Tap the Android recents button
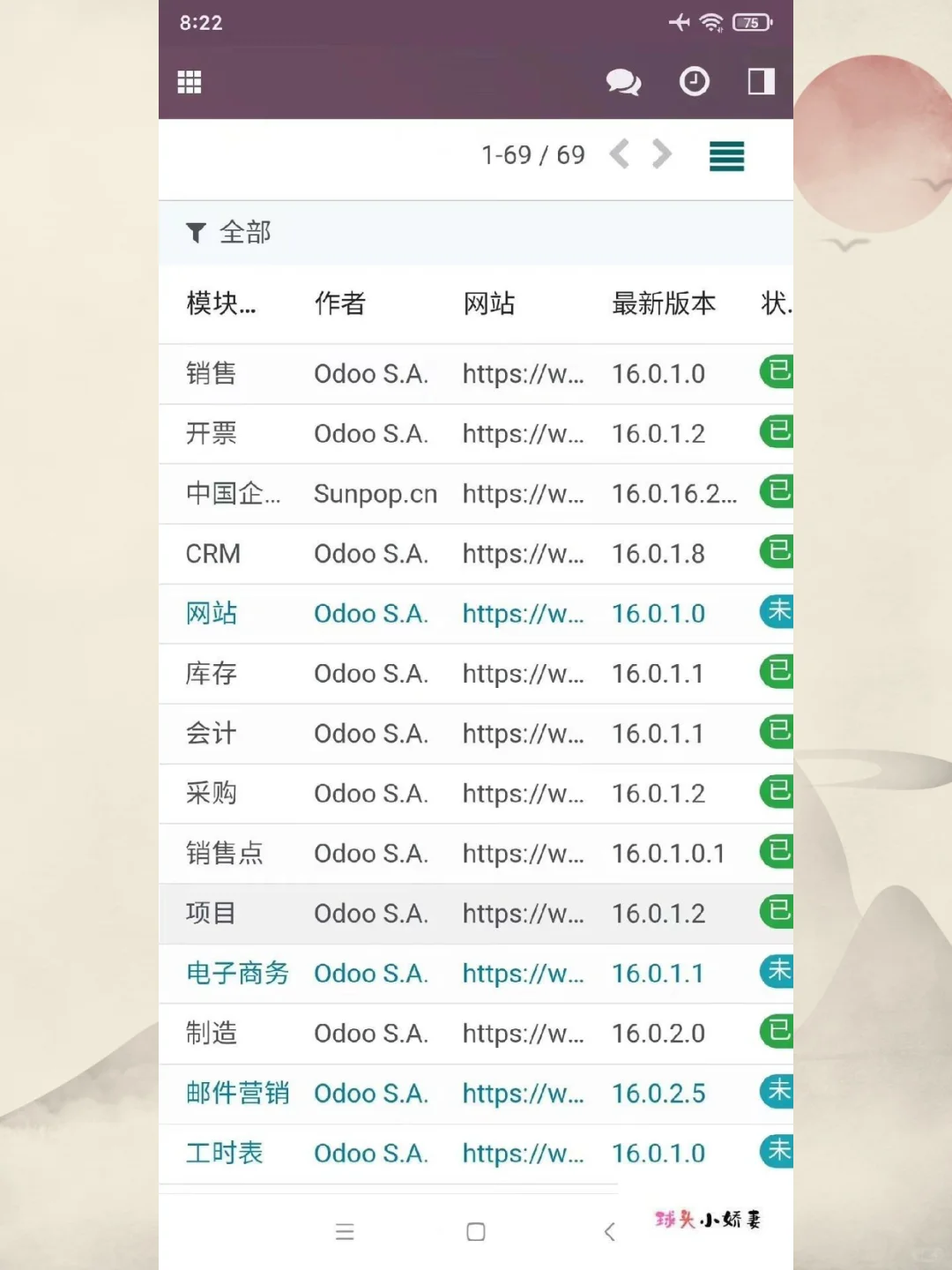952x1270 pixels. click(345, 1231)
